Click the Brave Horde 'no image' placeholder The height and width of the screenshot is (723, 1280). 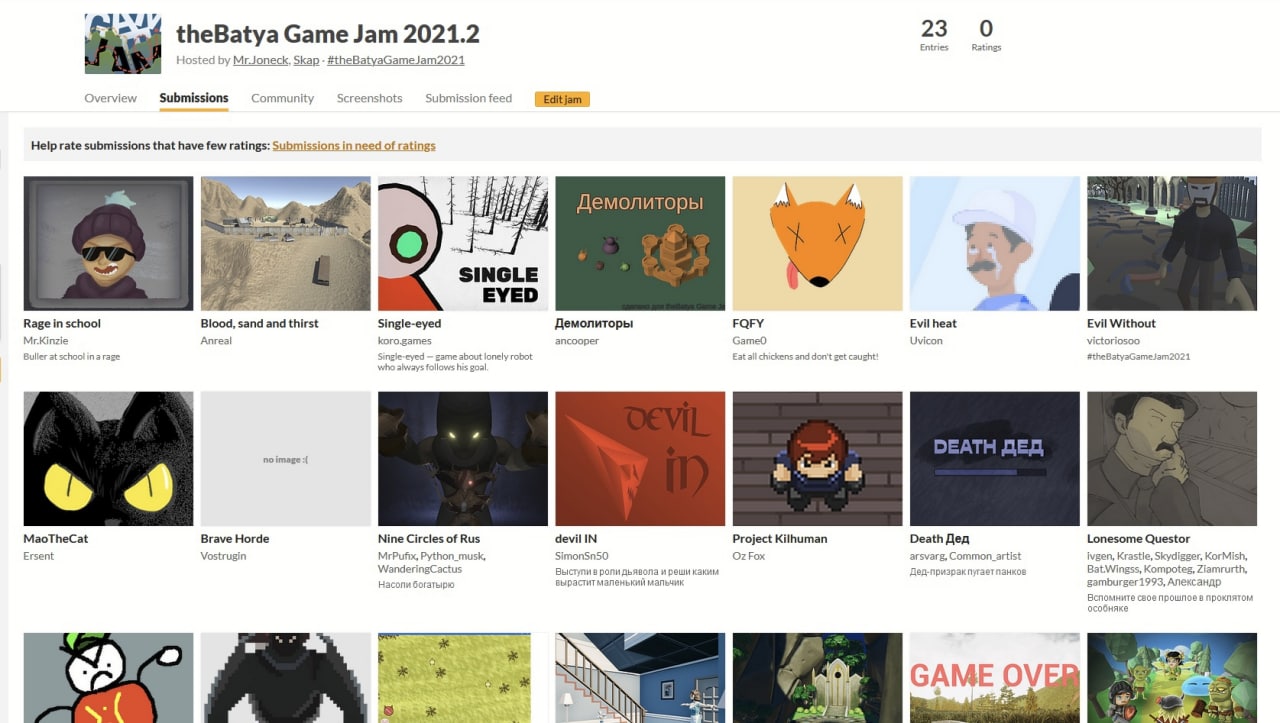click(286, 459)
